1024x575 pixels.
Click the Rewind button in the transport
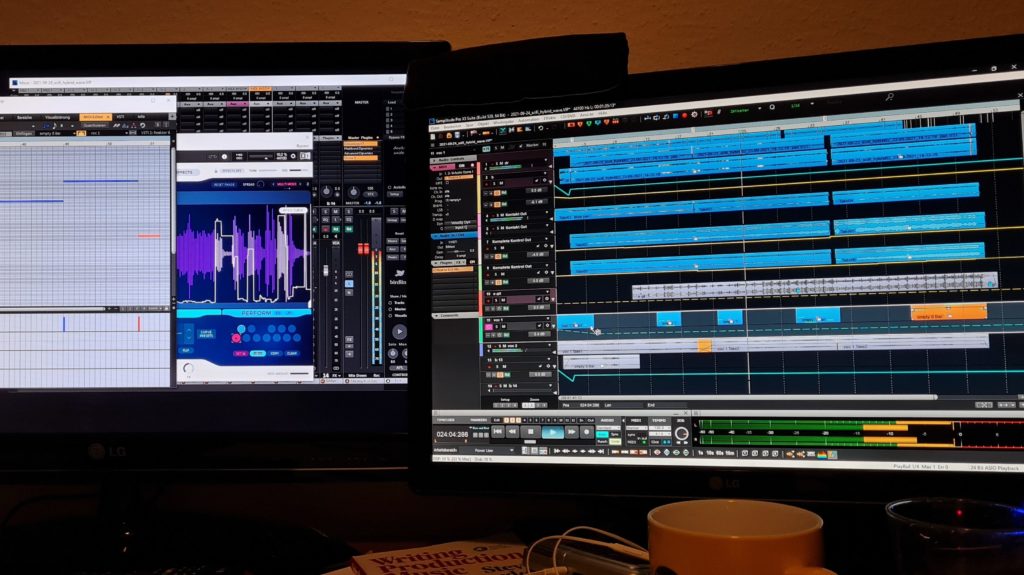click(512, 432)
